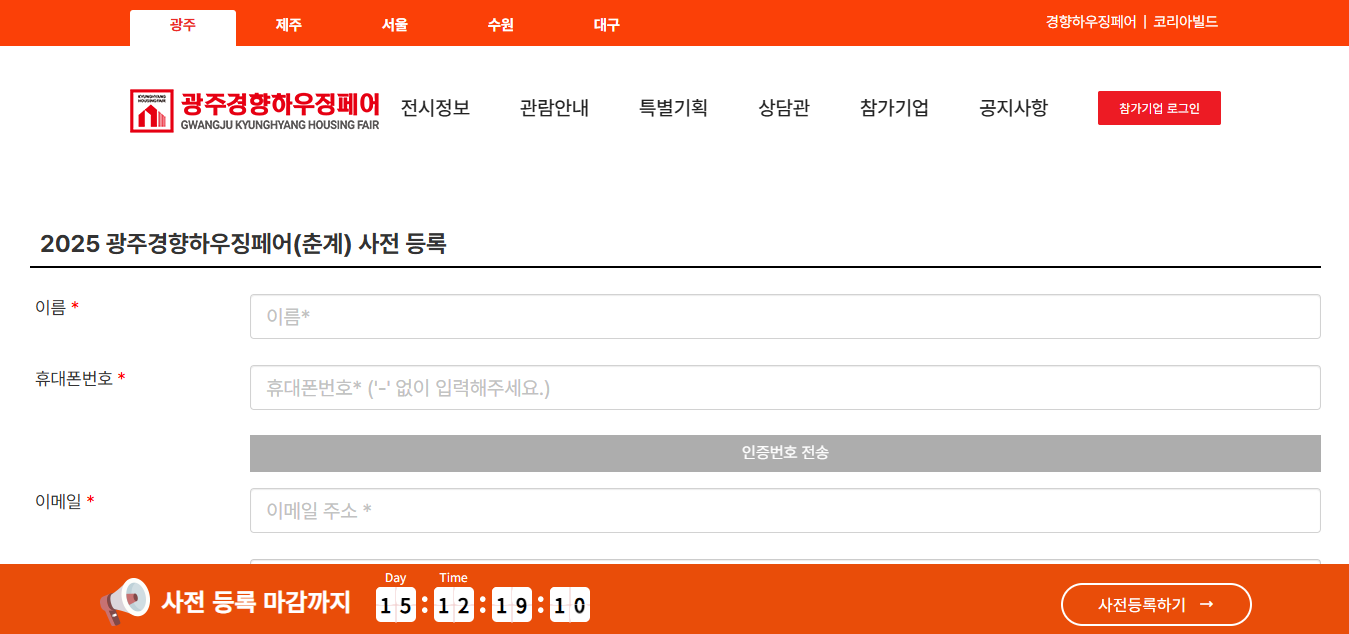The height and width of the screenshot is (634, 1349).
Task: Open the 전시정보 menu
Action: [x=433, y=108]
